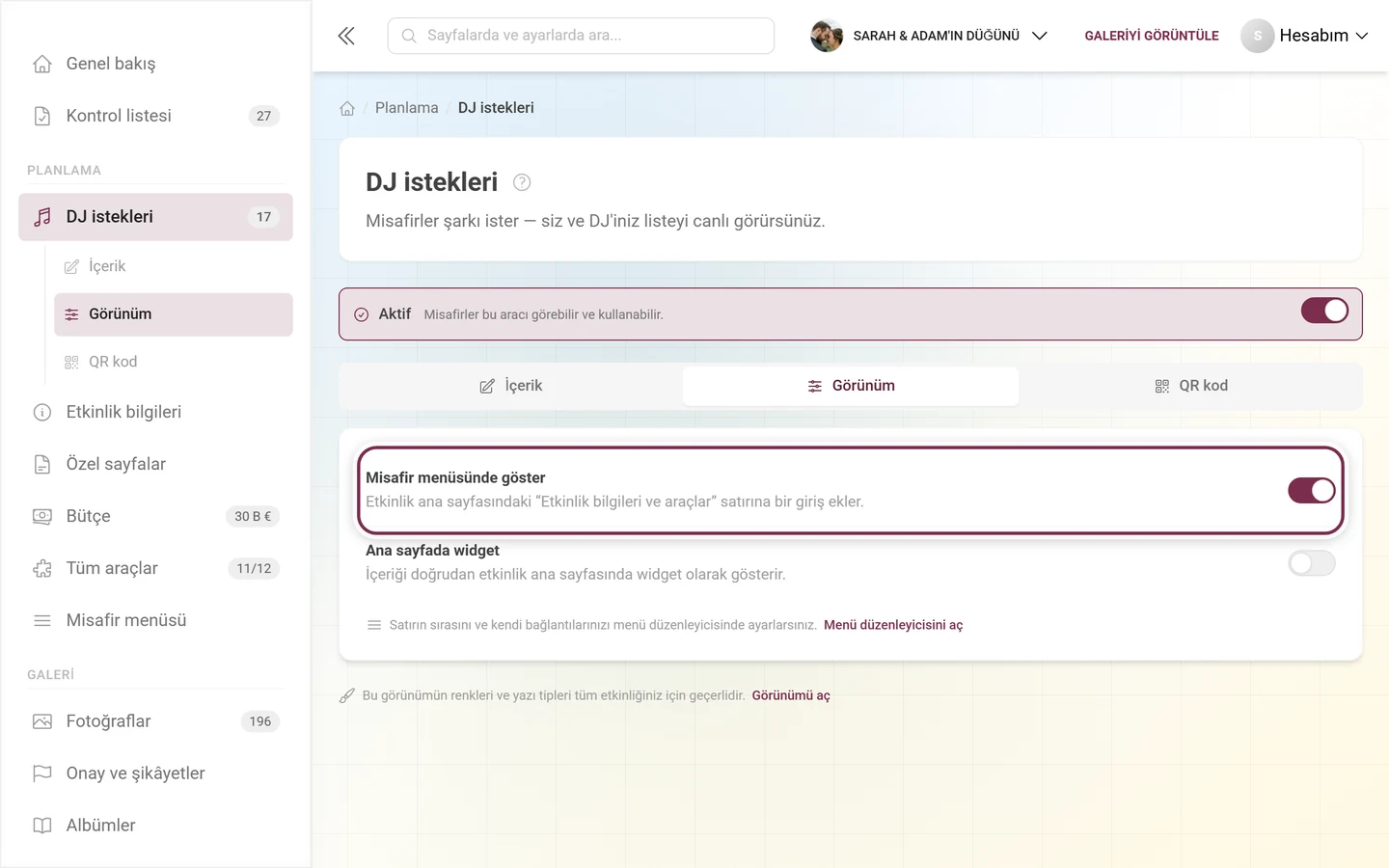
Task: Click the home icon in the breadcrumb
Action: tap(347, 108)
